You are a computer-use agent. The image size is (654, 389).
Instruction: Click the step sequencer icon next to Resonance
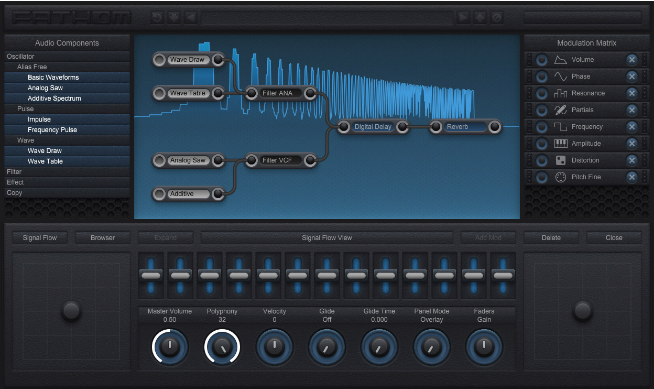coord(560,93)
